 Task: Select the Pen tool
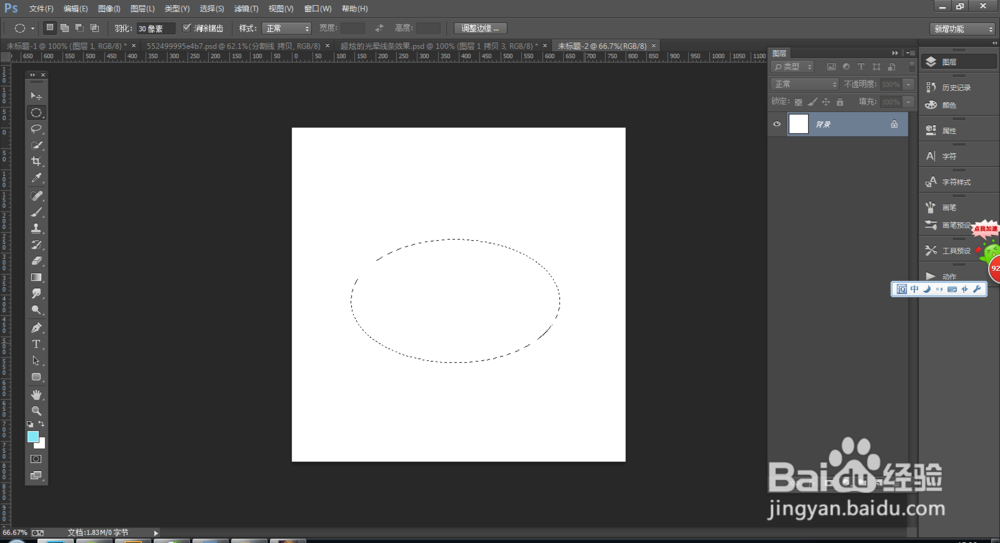tap(36, 328)
